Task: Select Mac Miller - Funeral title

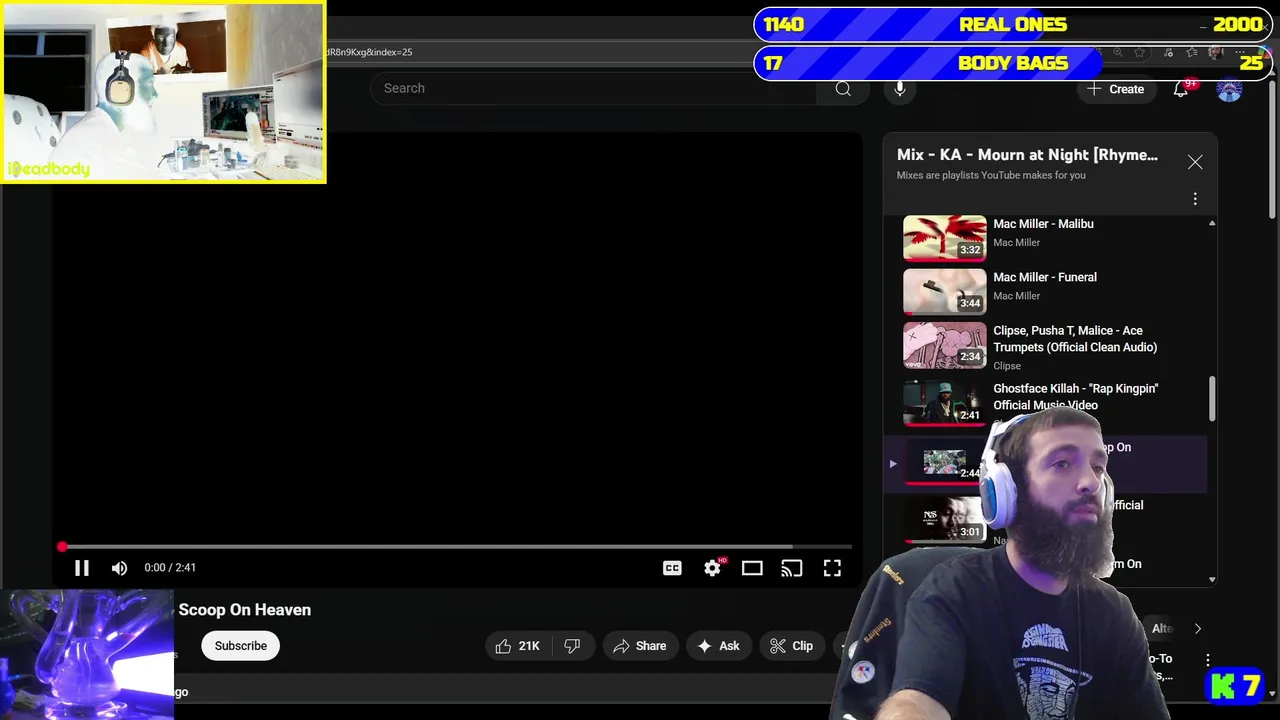Action: pos(1045,277)
